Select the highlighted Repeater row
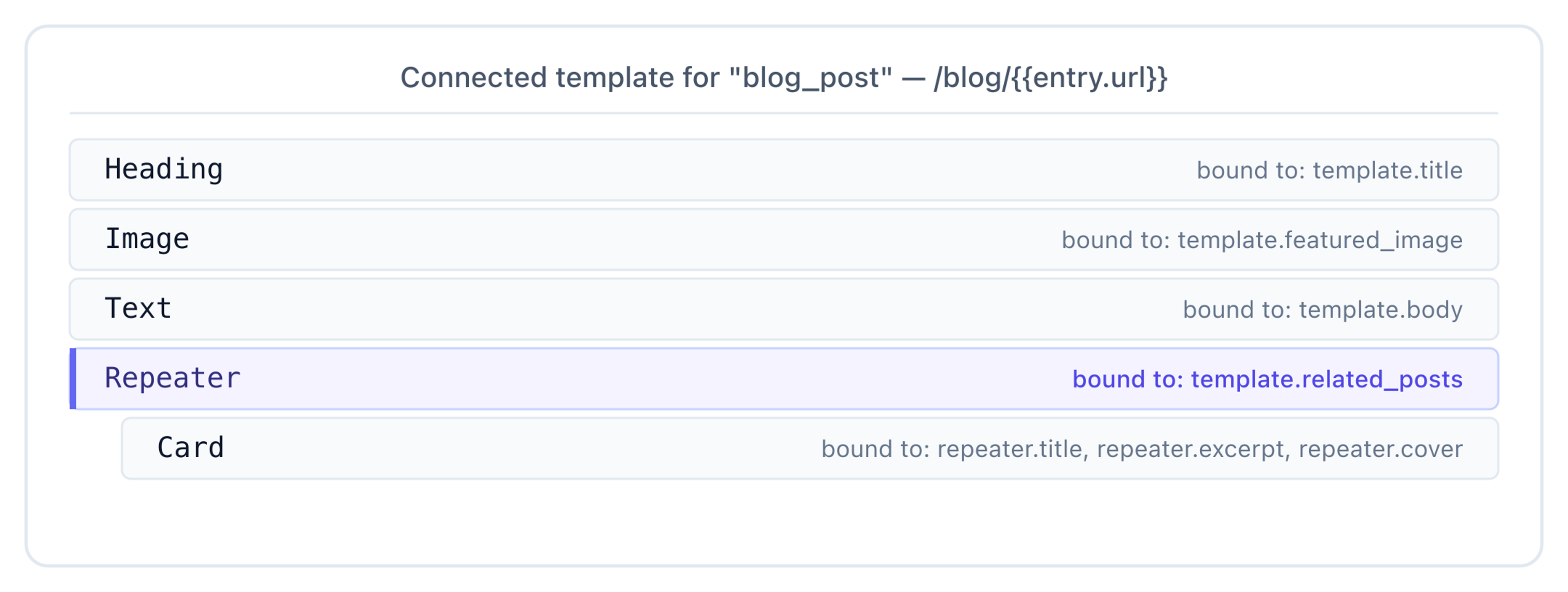Screen dimensions: 1568x592 pyautogui.click(x=784, y=378)
